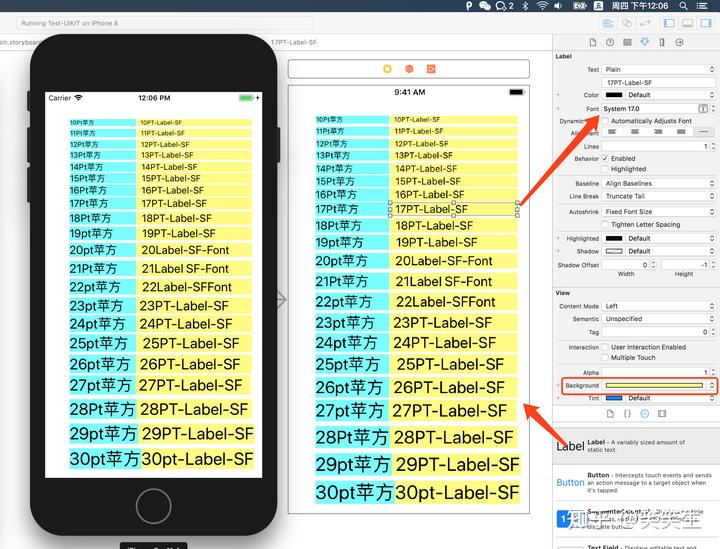Click the Alpha value stepper
720x549 pixels.
(713, 372)
